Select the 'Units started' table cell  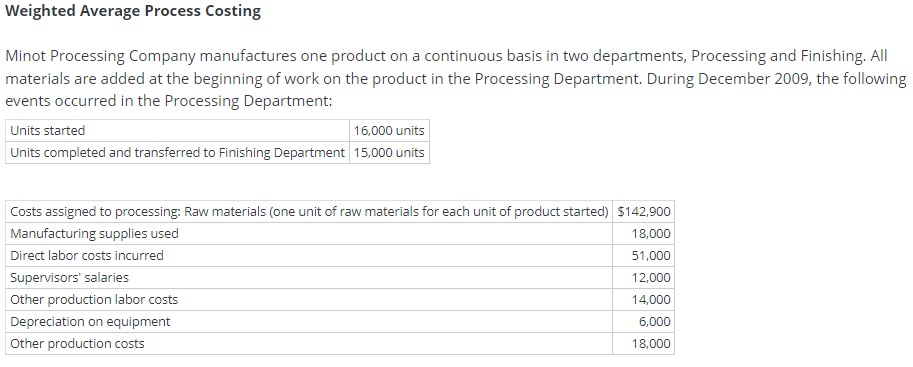tap(178, 130)
